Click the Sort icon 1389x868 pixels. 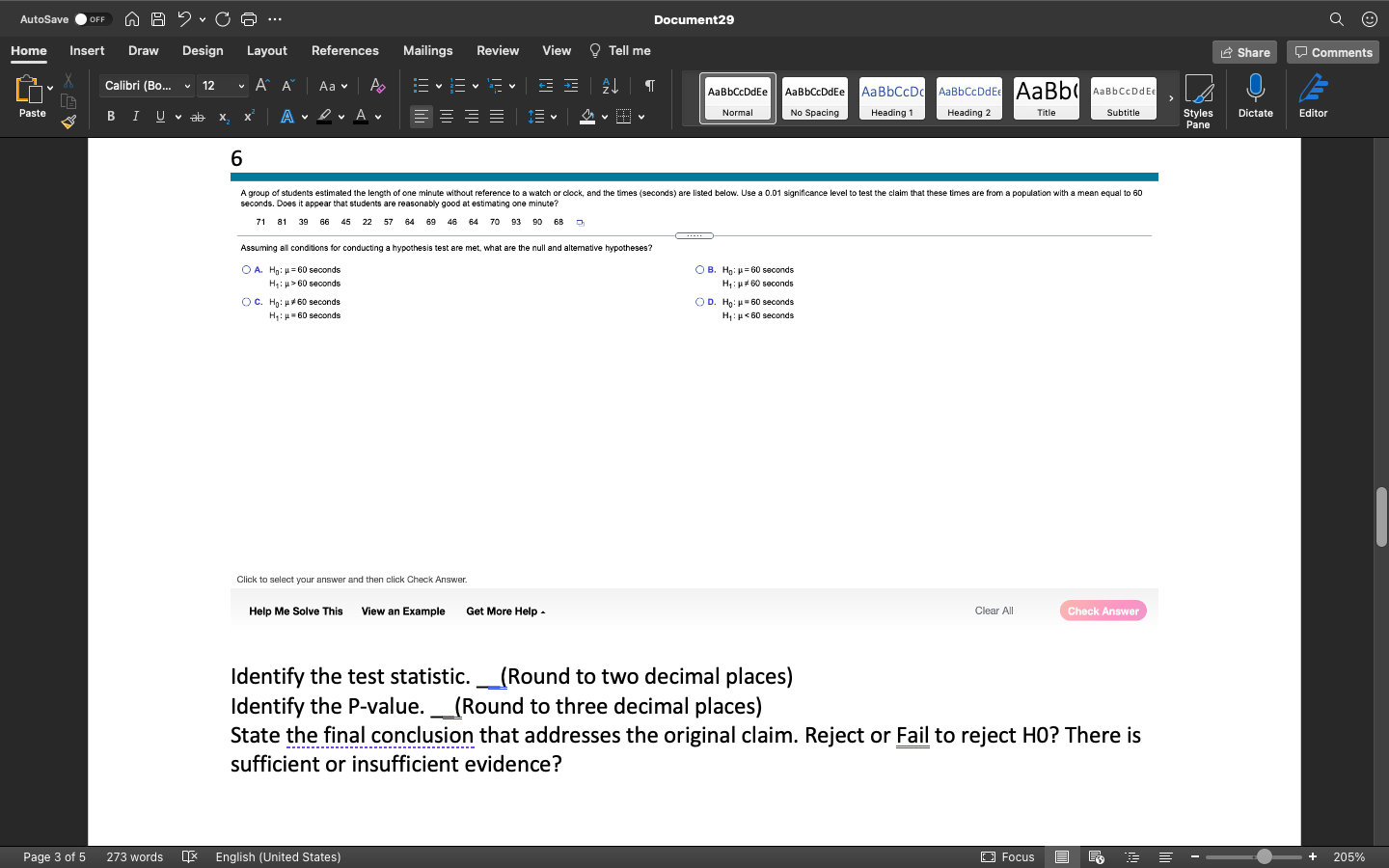tap(609, 86)
